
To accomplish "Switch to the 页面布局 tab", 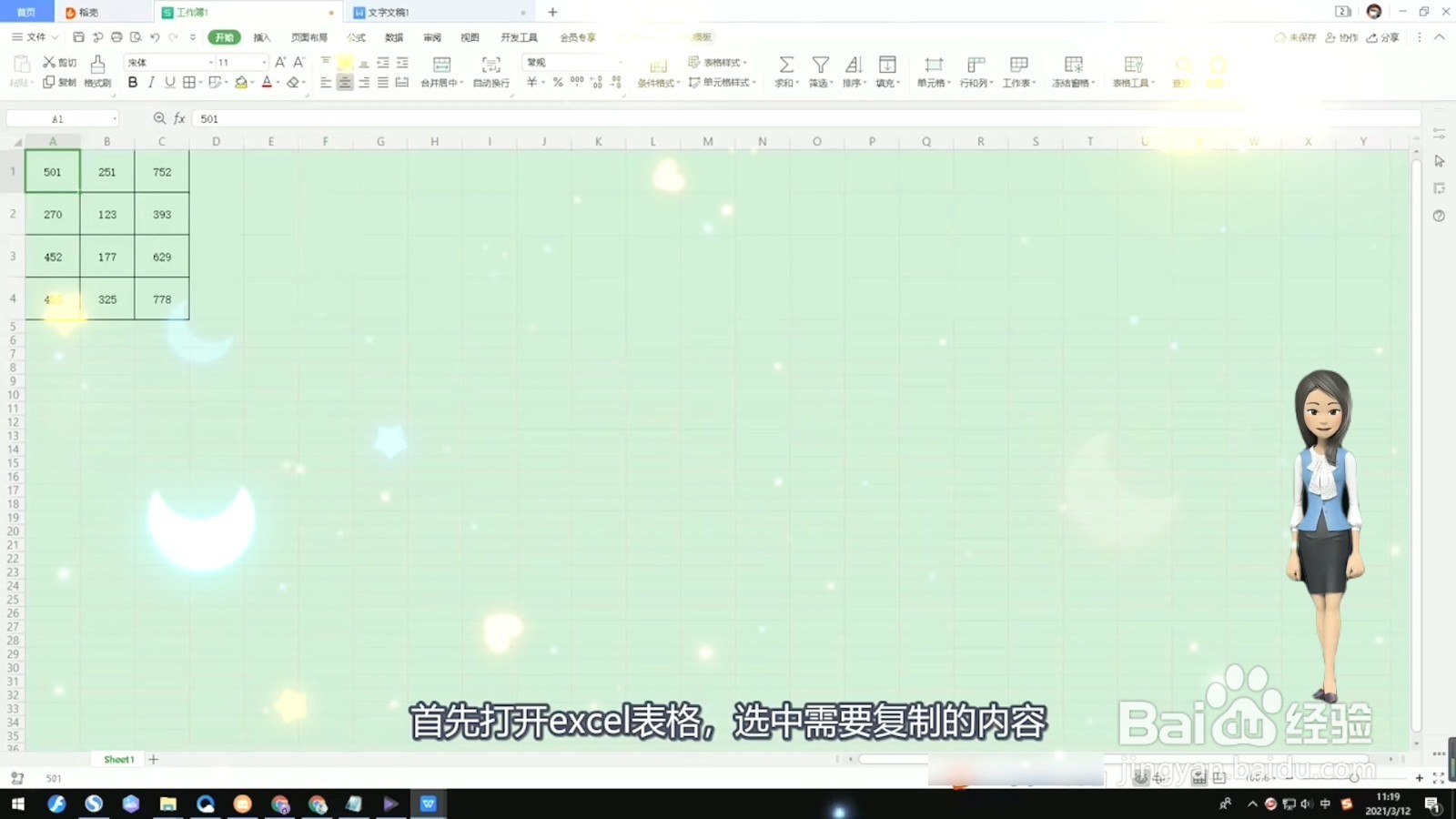I will tap(309, 37).
